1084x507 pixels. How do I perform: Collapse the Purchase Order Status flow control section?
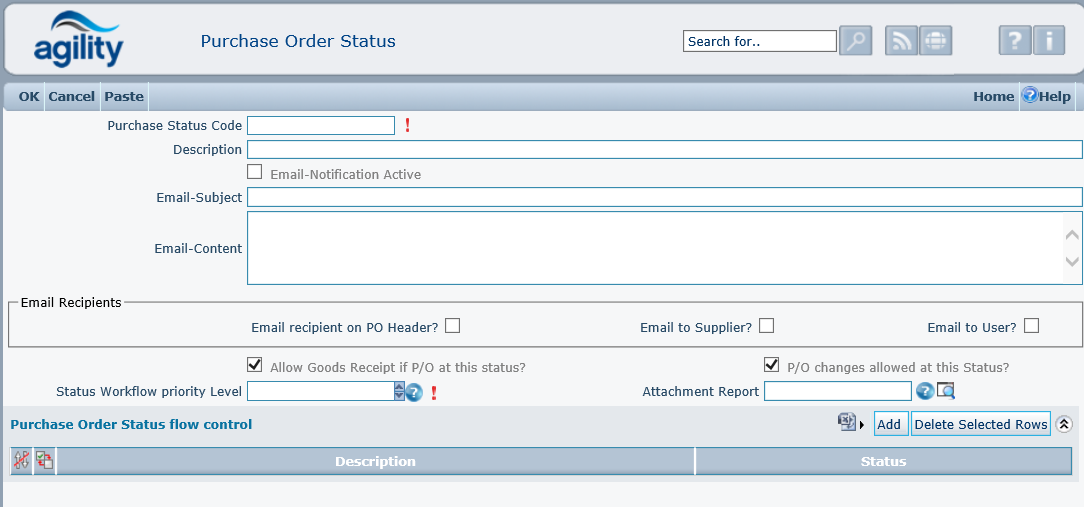[1064, 424]
